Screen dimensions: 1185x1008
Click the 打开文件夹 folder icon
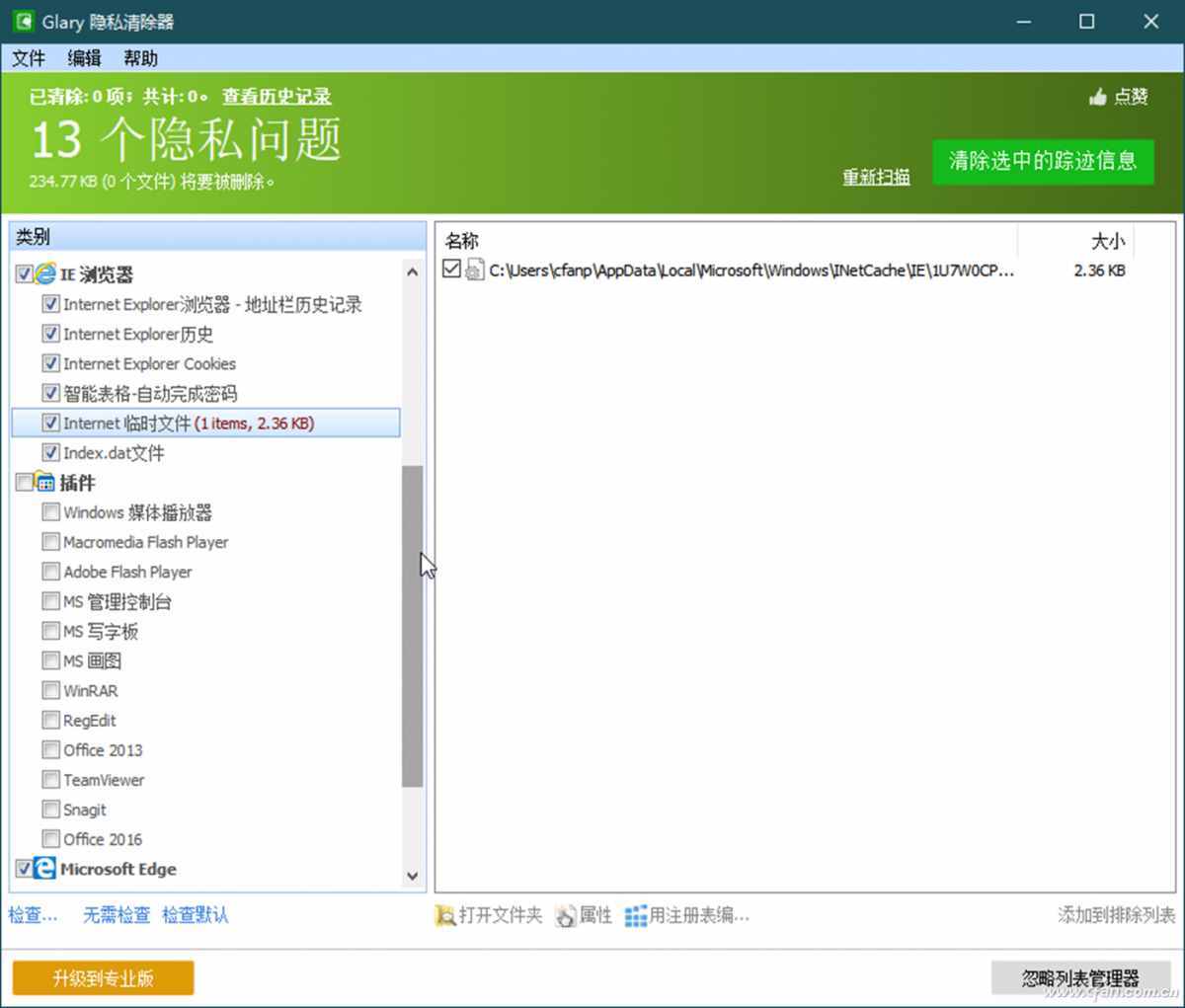445,916
